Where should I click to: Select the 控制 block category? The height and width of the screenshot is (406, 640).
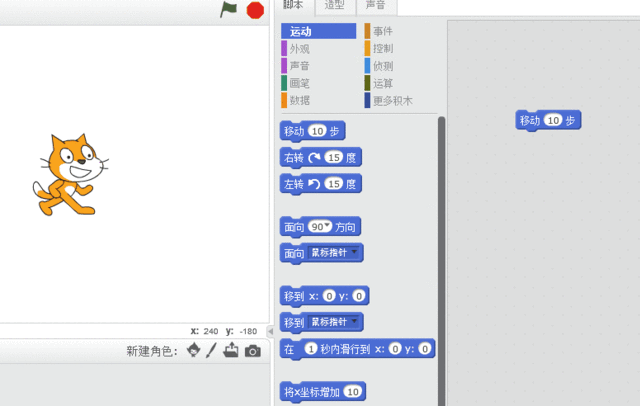coord(382,49)
